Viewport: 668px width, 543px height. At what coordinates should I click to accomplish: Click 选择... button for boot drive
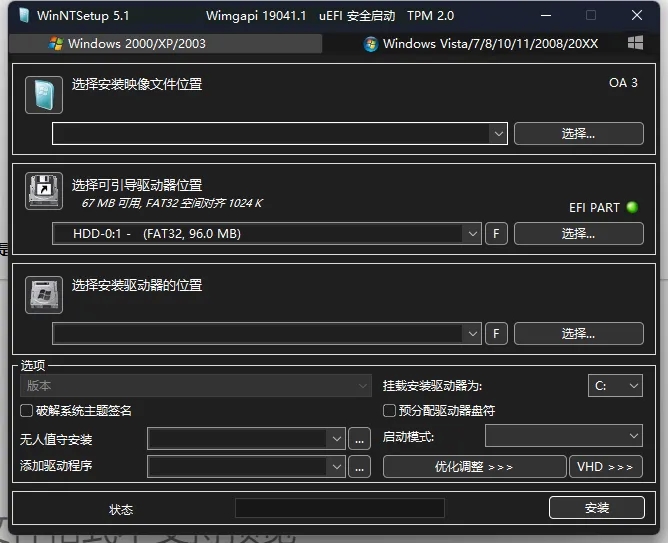(x=579, y=233)
